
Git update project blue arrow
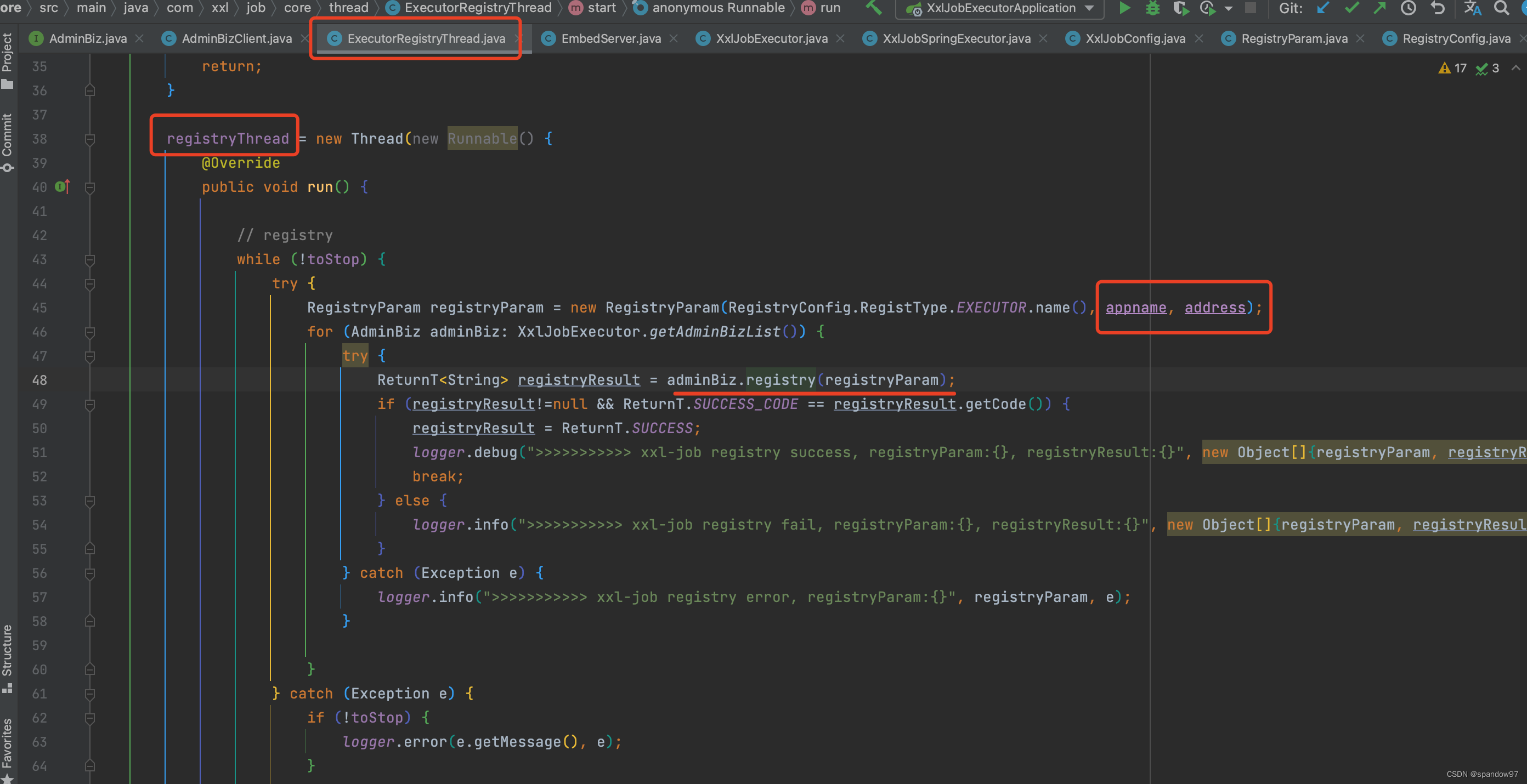[x=1323, y=8]
